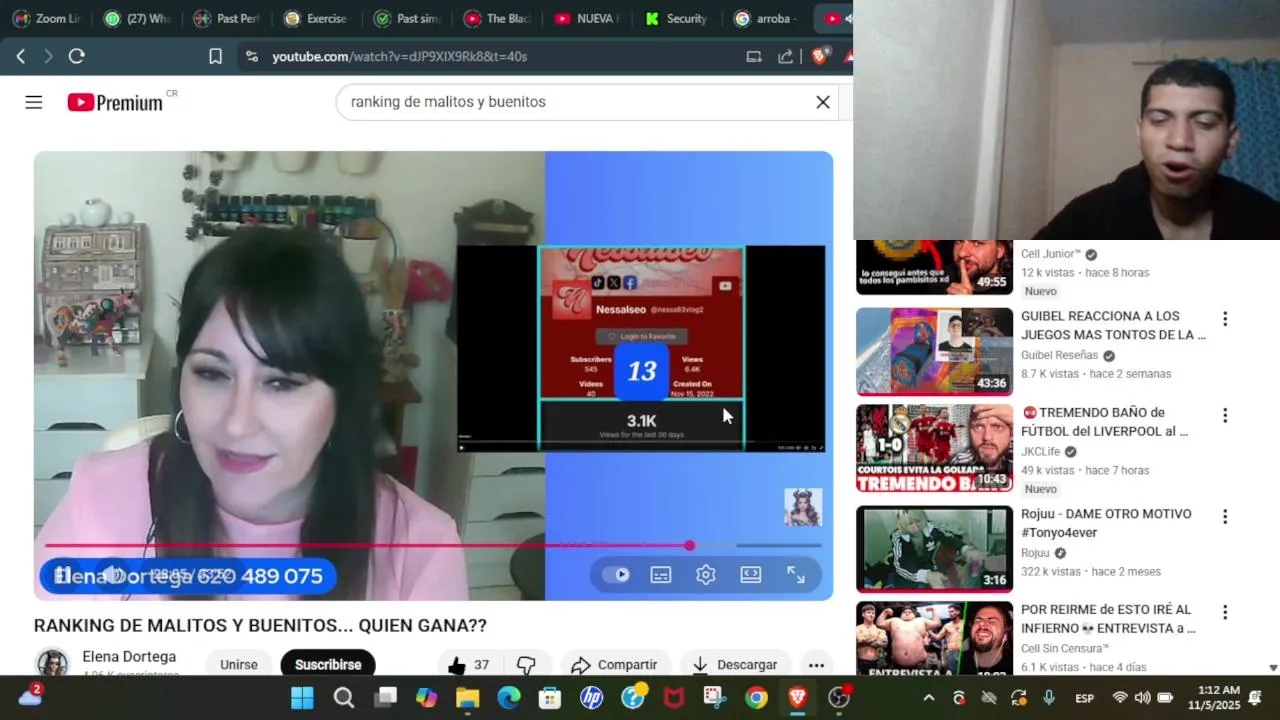The height and width of the screenshot is (720, 1280).
Task: Open the HP app on the taskbar
Action: [x=592, y=698]
